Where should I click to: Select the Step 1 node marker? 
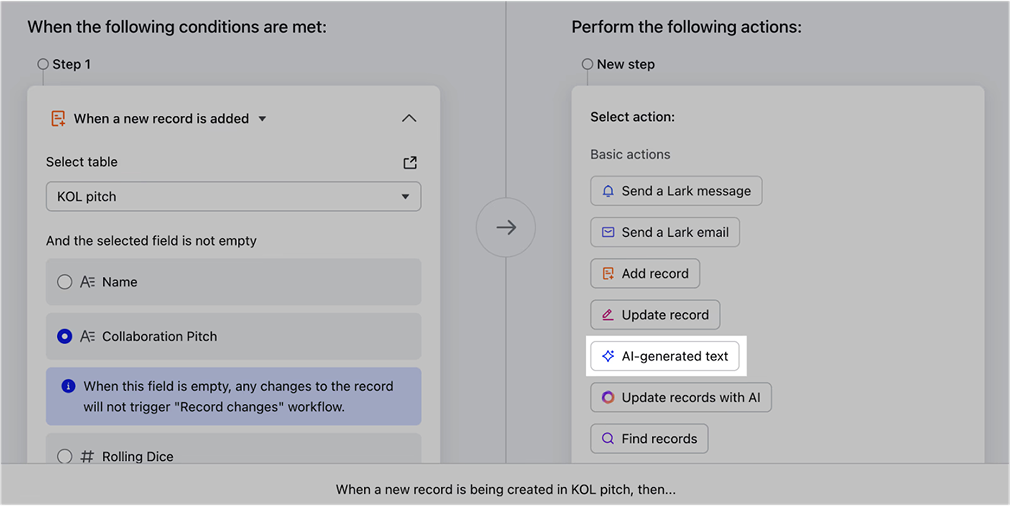43,64
